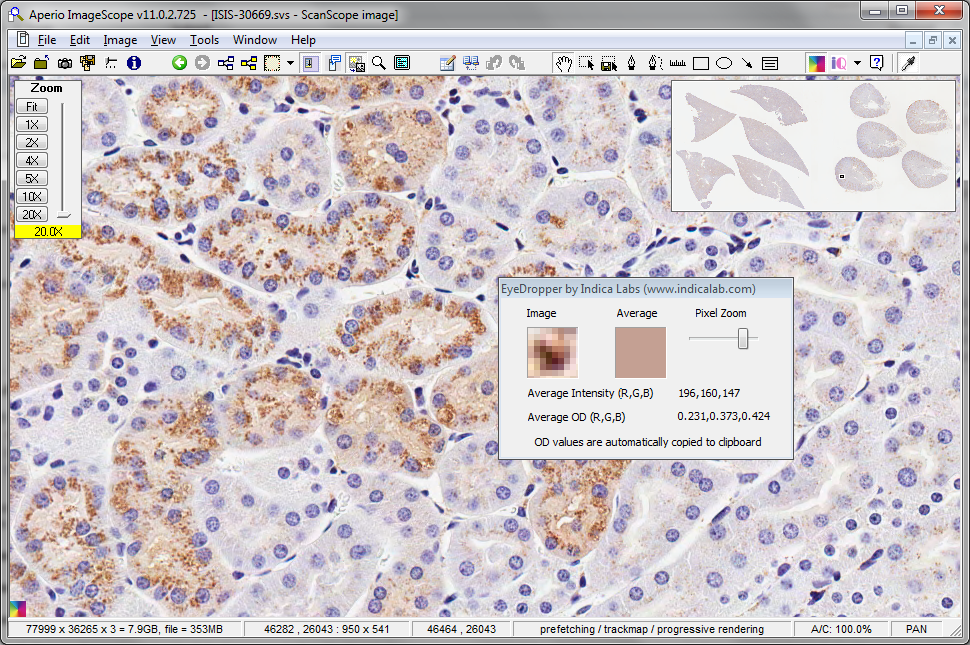
Task: Click the Close Image folder icon
Action: [x=41, y=62]
